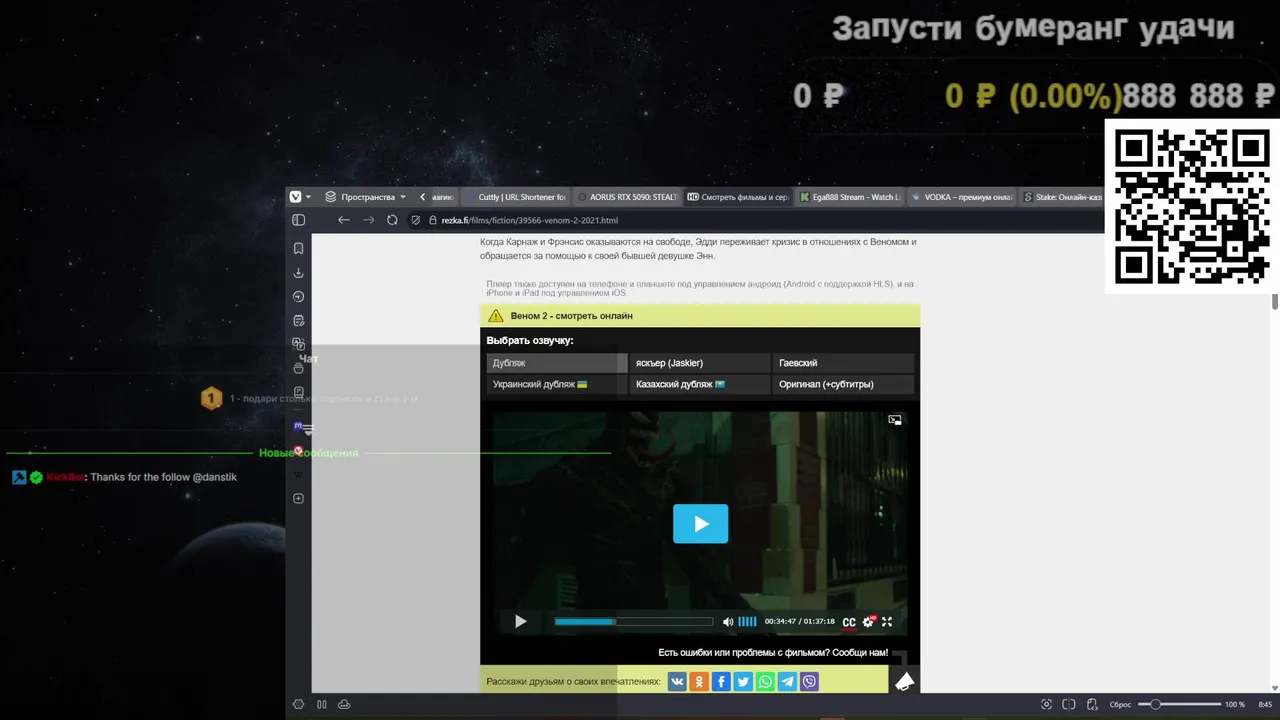Switch to Stake Онлайн-казино tab
Screen dimensions: 1280x720
pos(1061,197)
